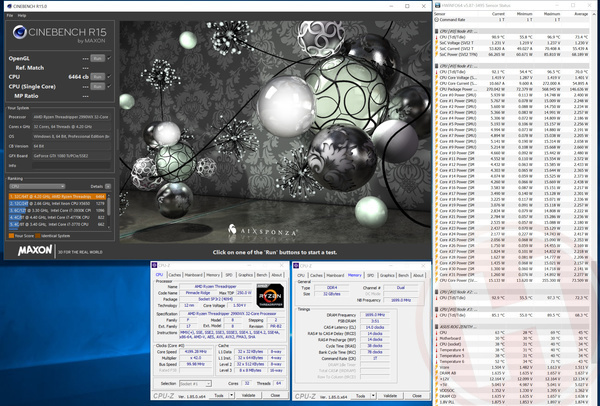Viewport: 600px width, 406px height.
Task: Click Close button in left CPU-Z
Action: pyautogui.click(x=275, y=395)
